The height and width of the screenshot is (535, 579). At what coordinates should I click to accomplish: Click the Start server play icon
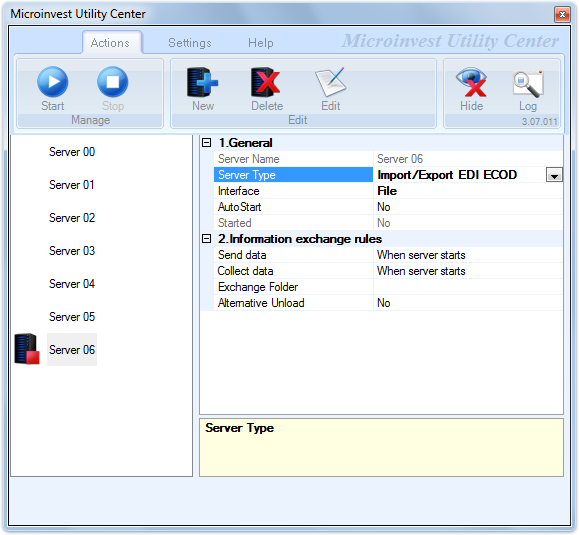click(x=52, y=82)
